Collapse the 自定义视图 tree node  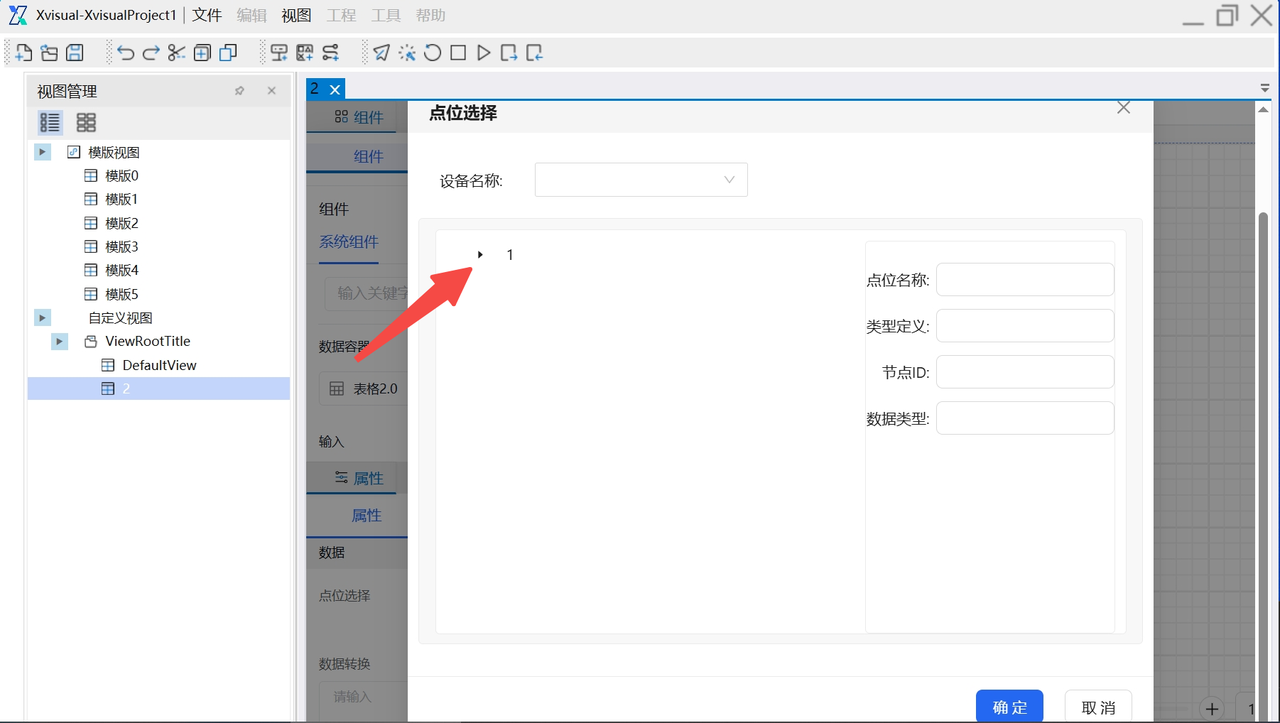click(42, 318)
